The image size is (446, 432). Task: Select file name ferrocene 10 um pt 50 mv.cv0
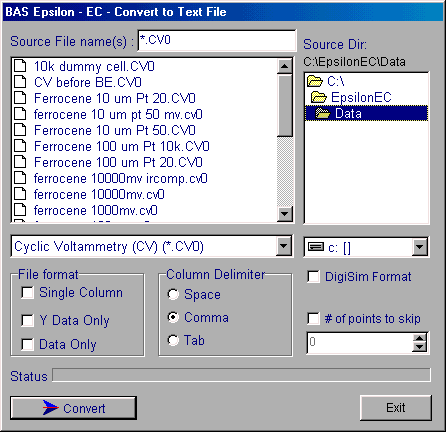(118, 114)
